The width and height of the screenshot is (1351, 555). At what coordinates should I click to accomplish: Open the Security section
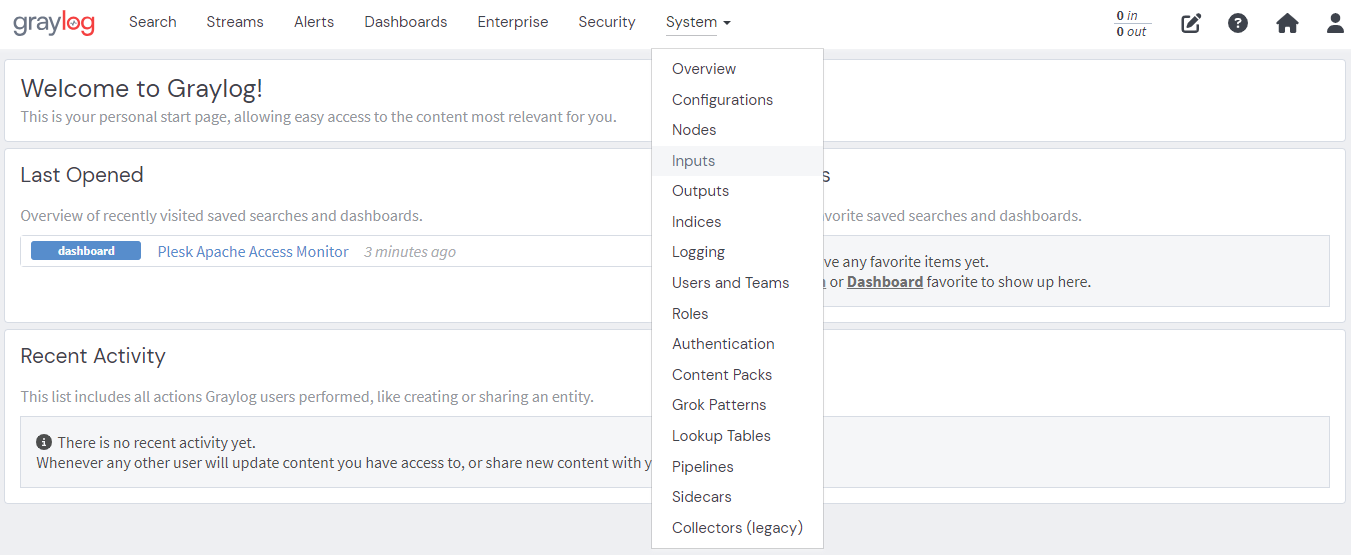[x=607, y=22]
